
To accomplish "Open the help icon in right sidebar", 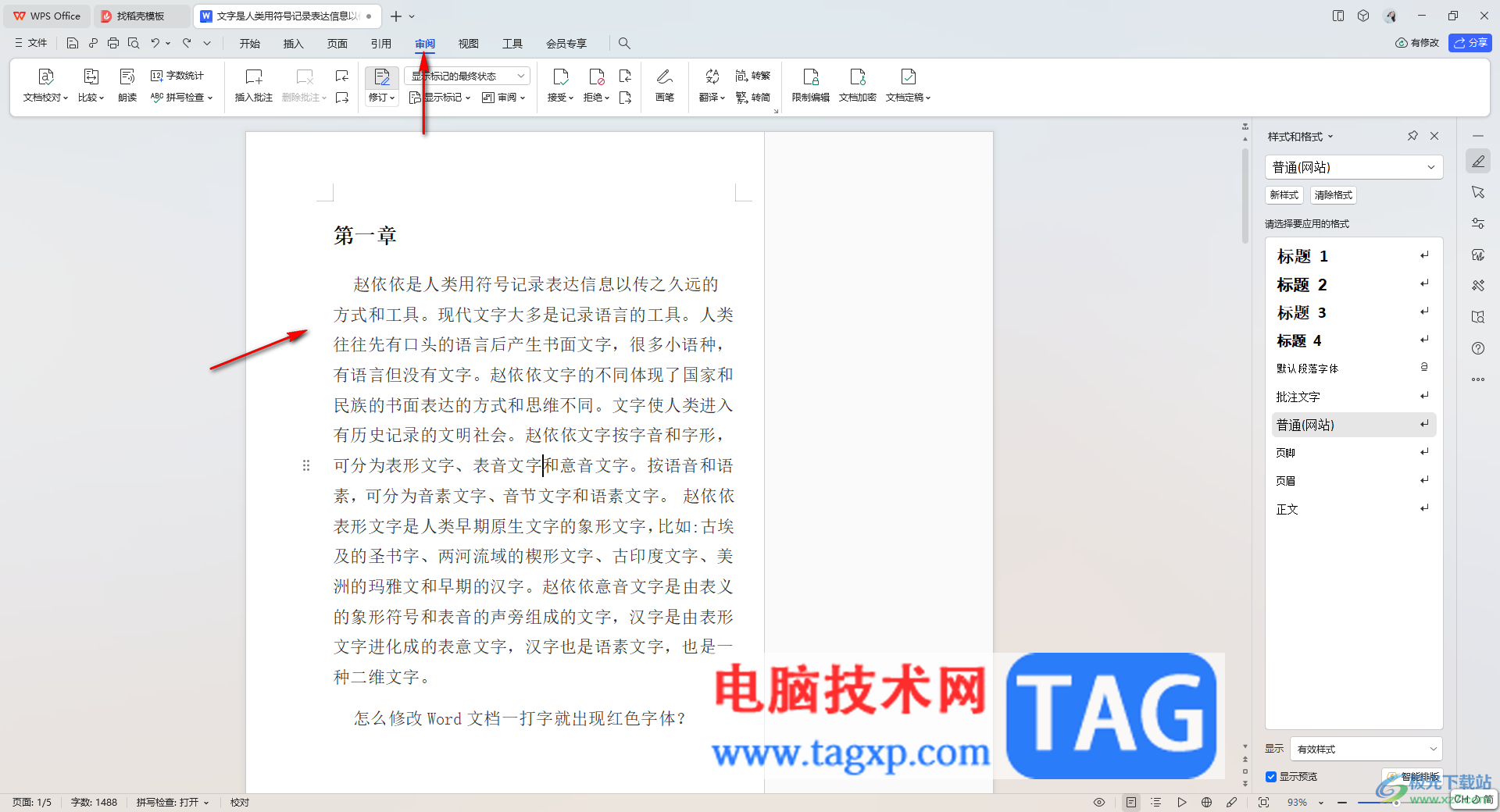I will pos(1478,348).
